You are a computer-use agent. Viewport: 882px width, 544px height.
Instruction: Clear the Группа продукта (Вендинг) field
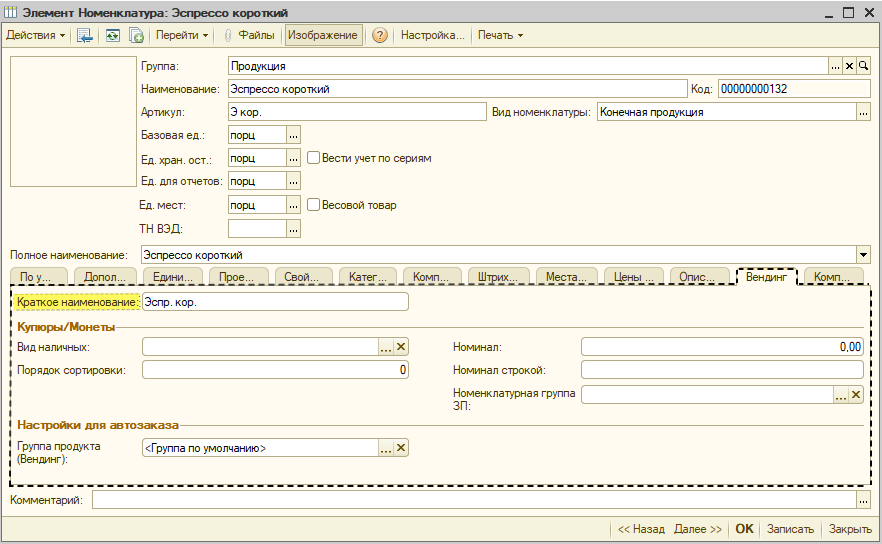pos(400,448)
